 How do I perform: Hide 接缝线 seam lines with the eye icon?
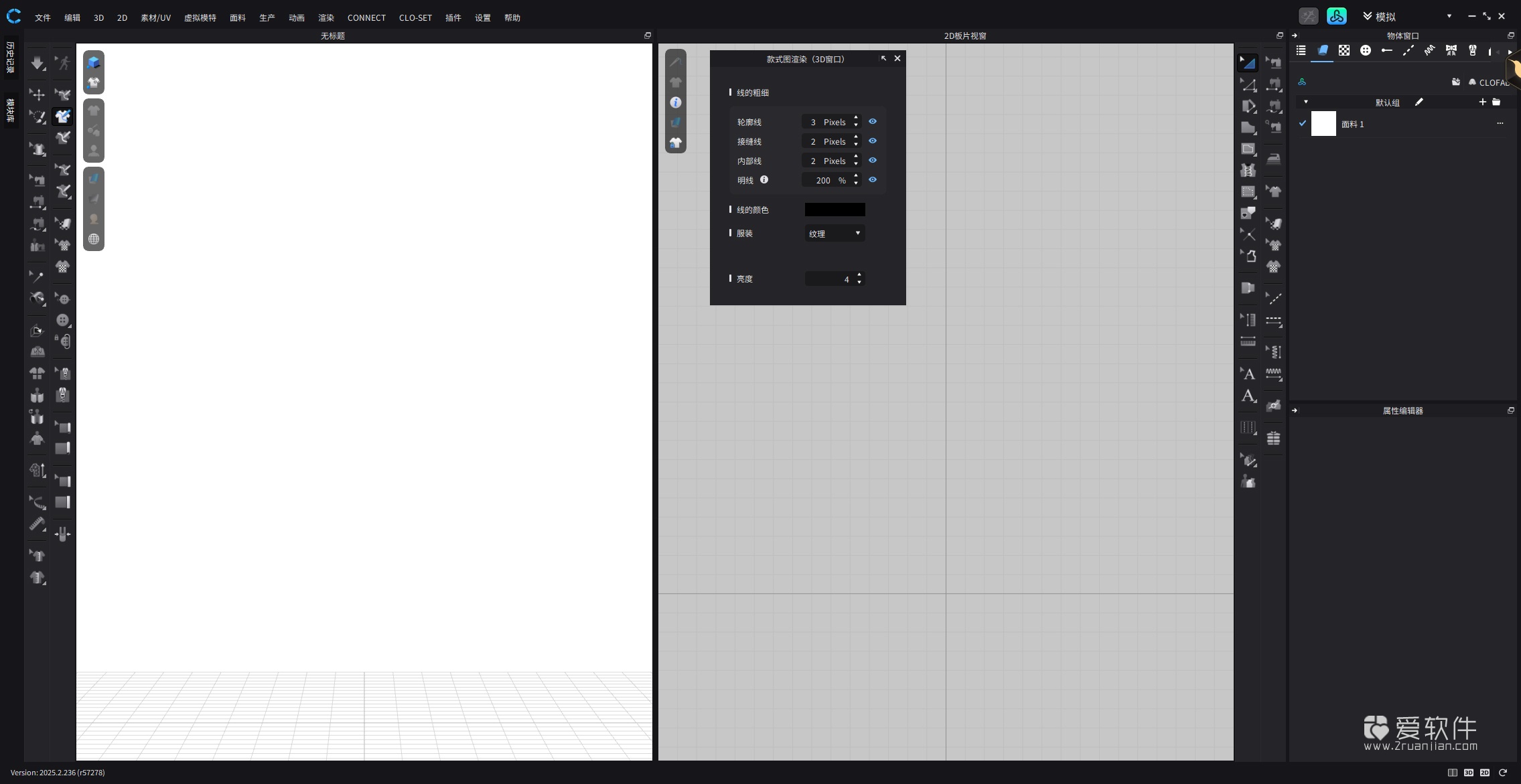[872, 141]
